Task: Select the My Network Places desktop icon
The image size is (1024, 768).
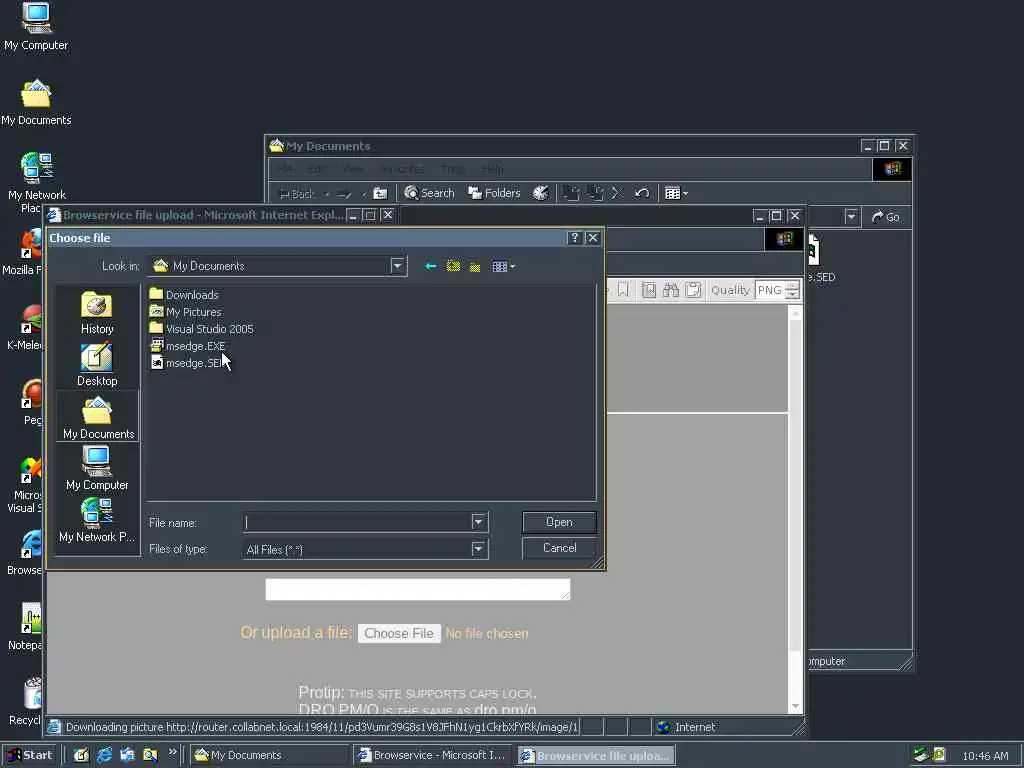Action: (x=37, y=182)
